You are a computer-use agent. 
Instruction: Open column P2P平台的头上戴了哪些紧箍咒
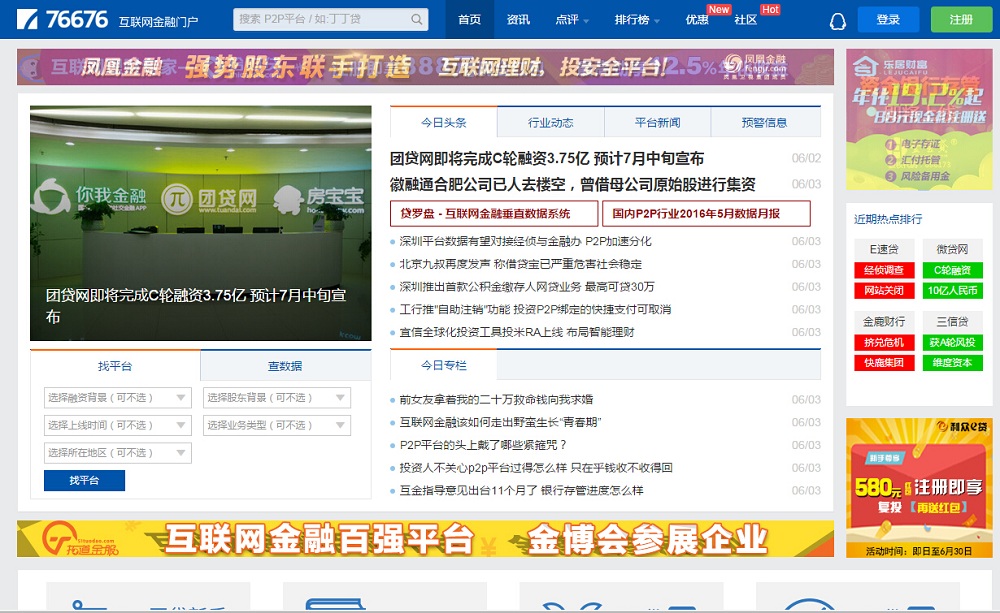(x=483, y=445)
